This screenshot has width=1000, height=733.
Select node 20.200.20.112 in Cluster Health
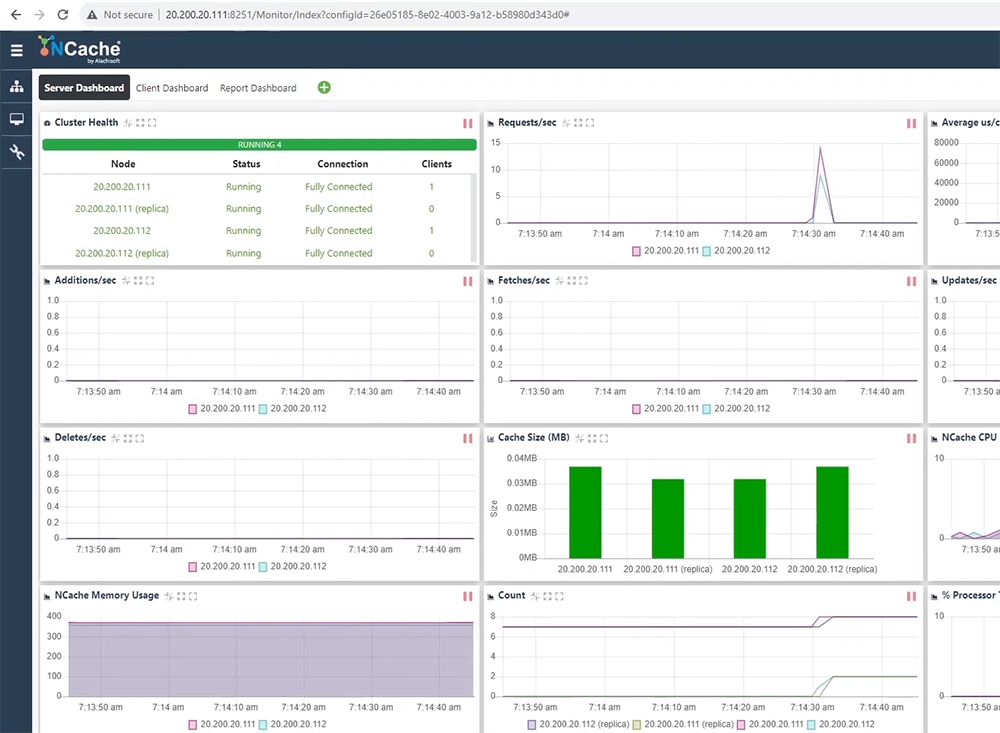[122, 230]
